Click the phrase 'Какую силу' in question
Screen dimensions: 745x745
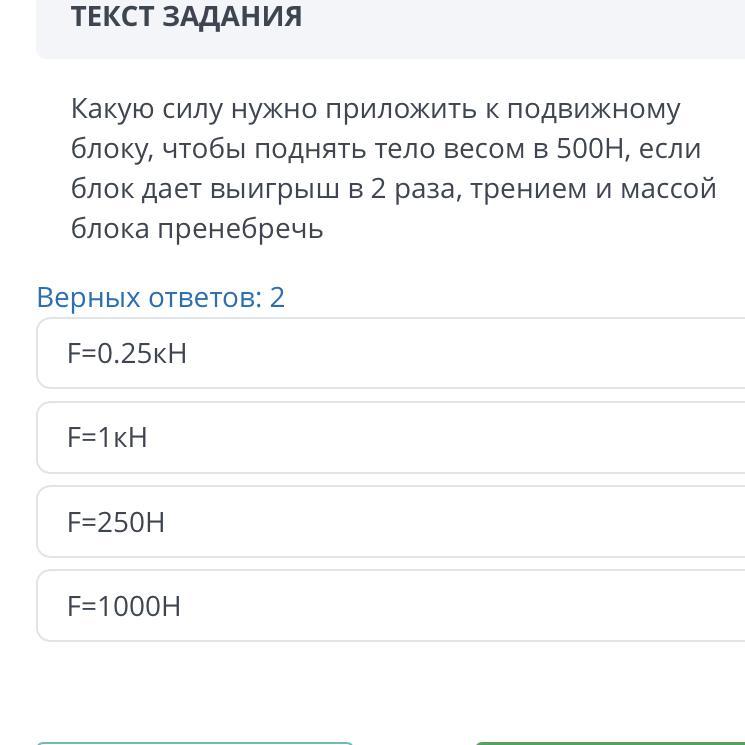tap(145, 109)
